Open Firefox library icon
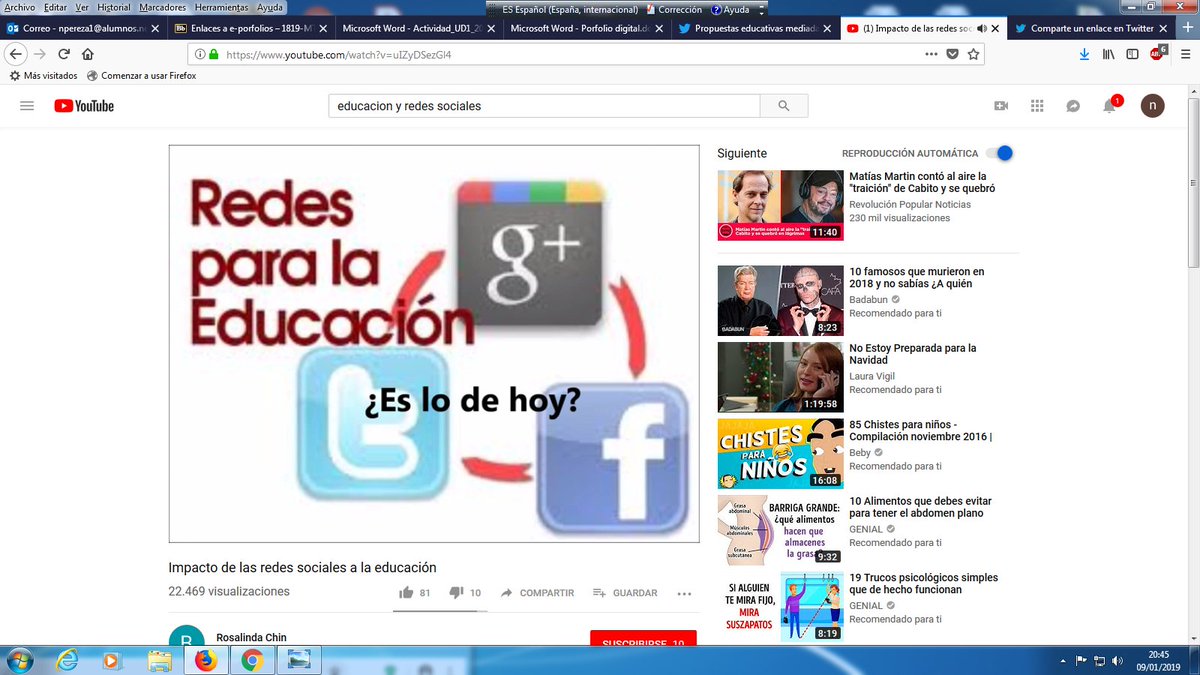The width and height of the screenshot is (1200, 675). click(x=1108, y=54)
